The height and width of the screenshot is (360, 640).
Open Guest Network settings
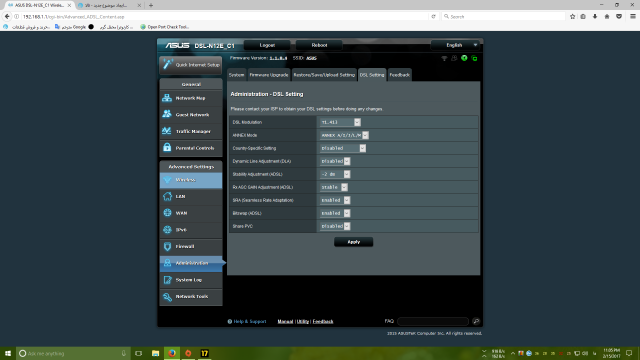coord(191,115)
